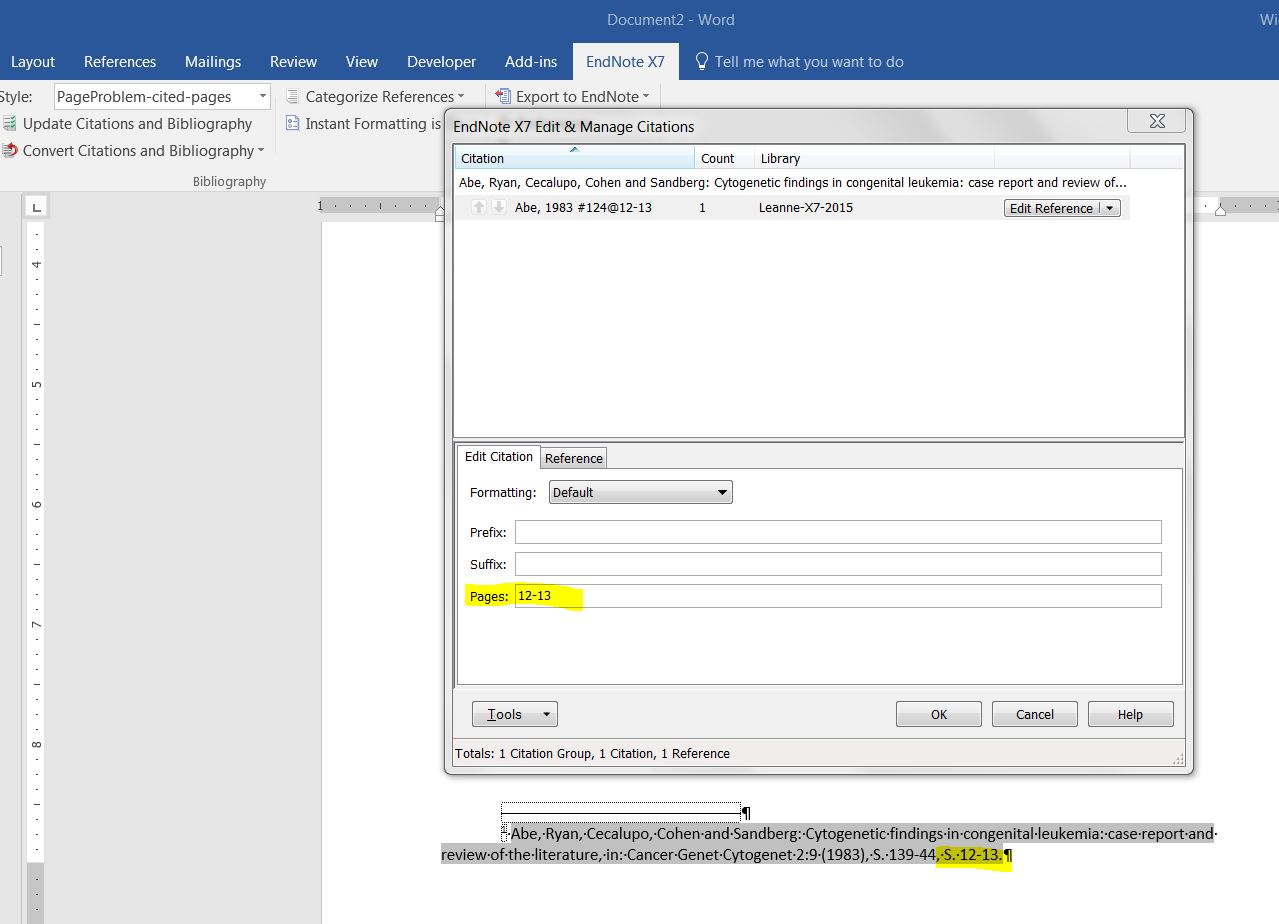Open the Review ribbon tab

pyautogui.click(x=293, y=62)
